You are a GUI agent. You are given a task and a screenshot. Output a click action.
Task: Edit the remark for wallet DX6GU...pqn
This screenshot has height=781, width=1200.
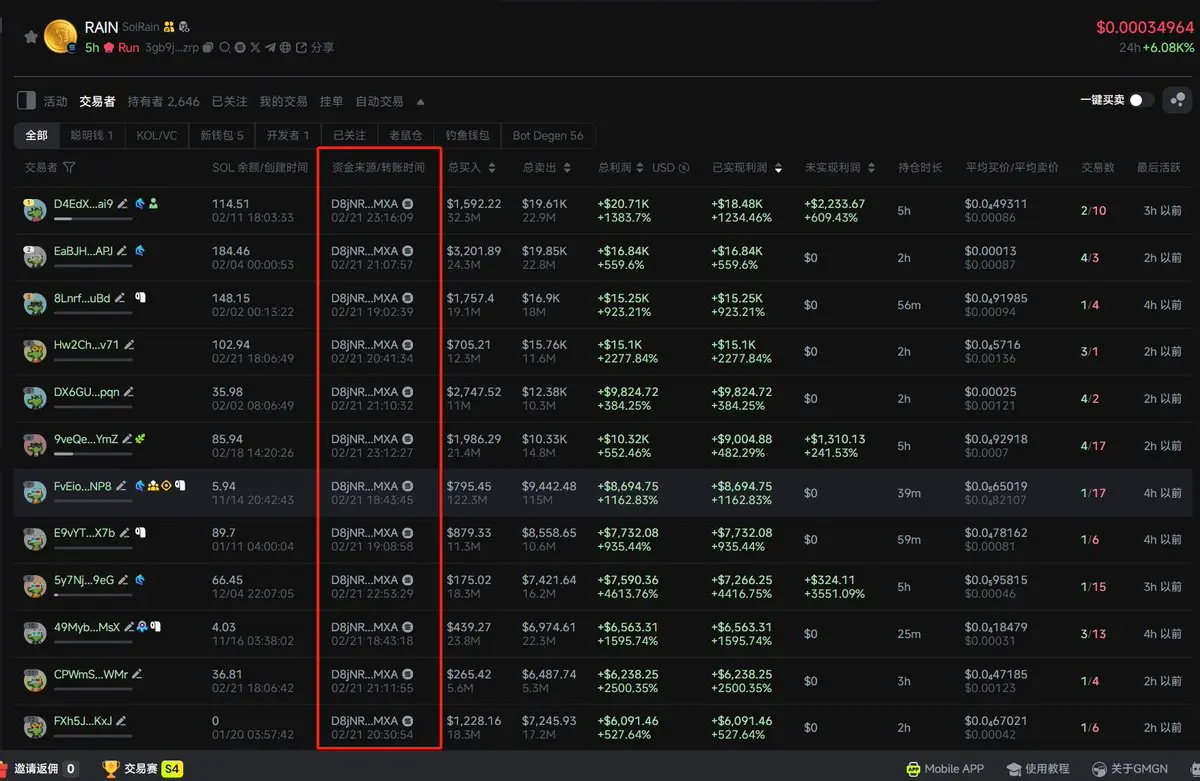[129, 392]
